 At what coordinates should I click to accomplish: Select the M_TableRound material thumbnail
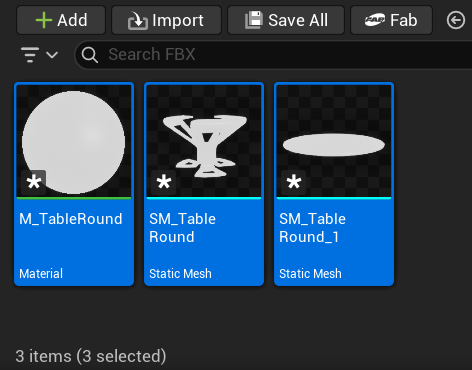pos(74,141)
